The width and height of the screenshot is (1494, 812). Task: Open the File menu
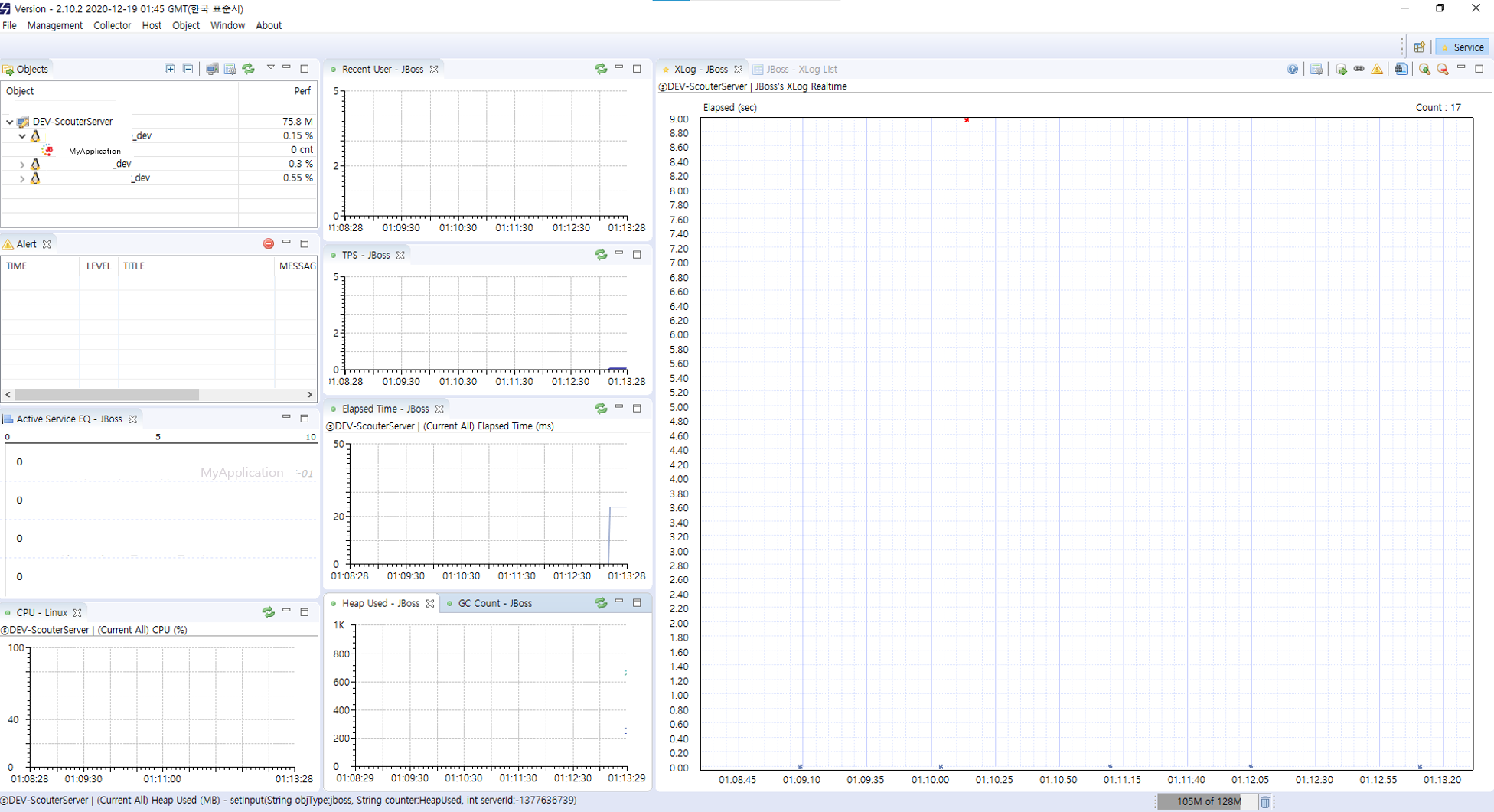click(9, 25)
